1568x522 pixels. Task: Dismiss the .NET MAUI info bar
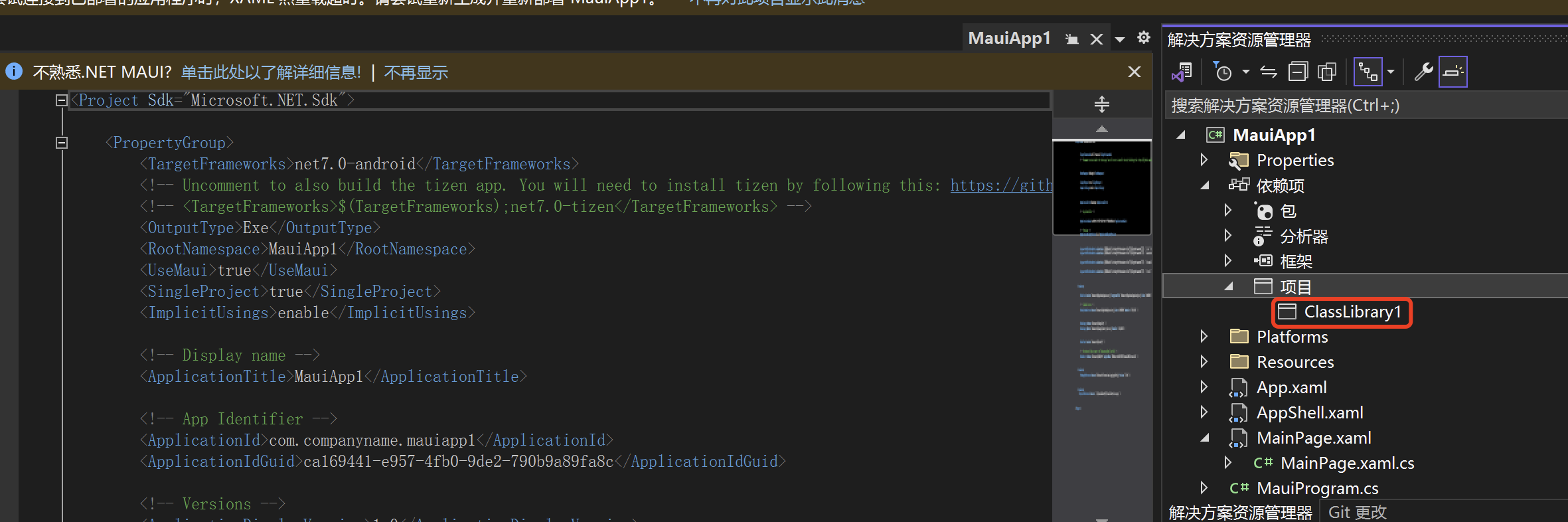(x=1135, y=72)
